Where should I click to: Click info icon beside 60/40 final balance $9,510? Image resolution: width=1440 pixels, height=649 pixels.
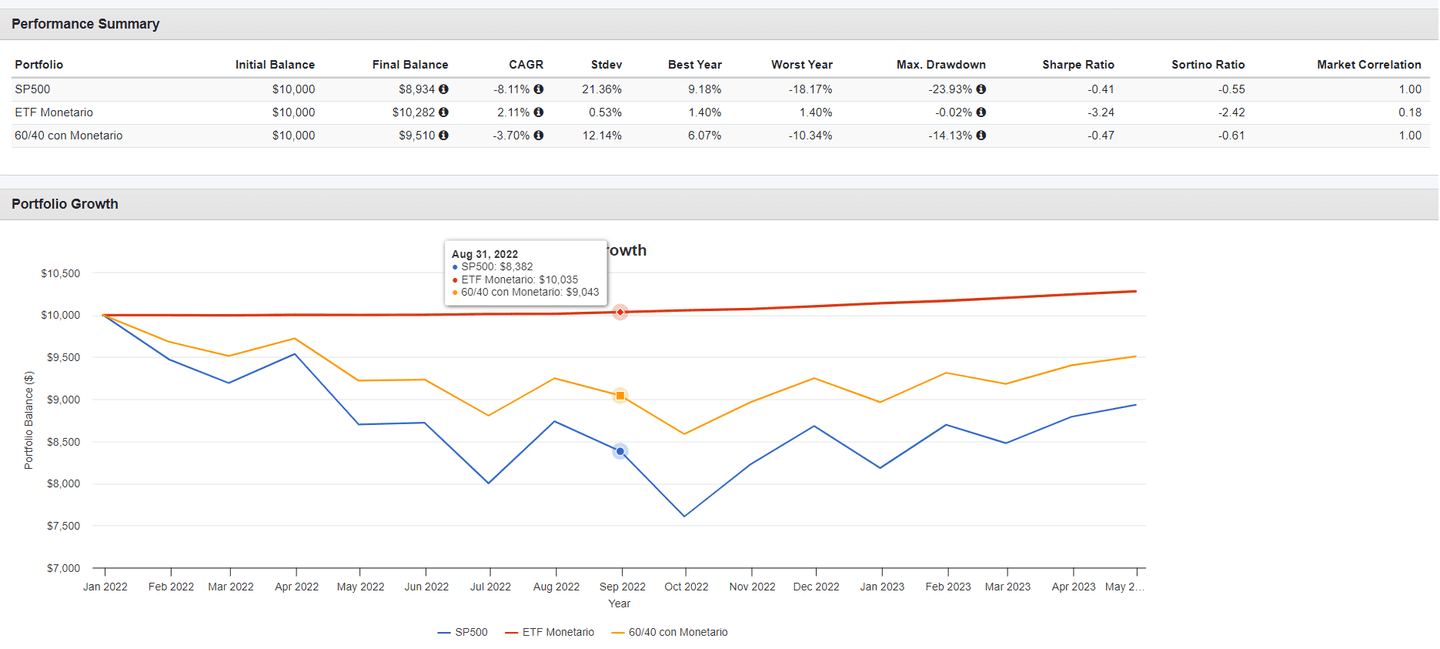[x=443, y=135]
